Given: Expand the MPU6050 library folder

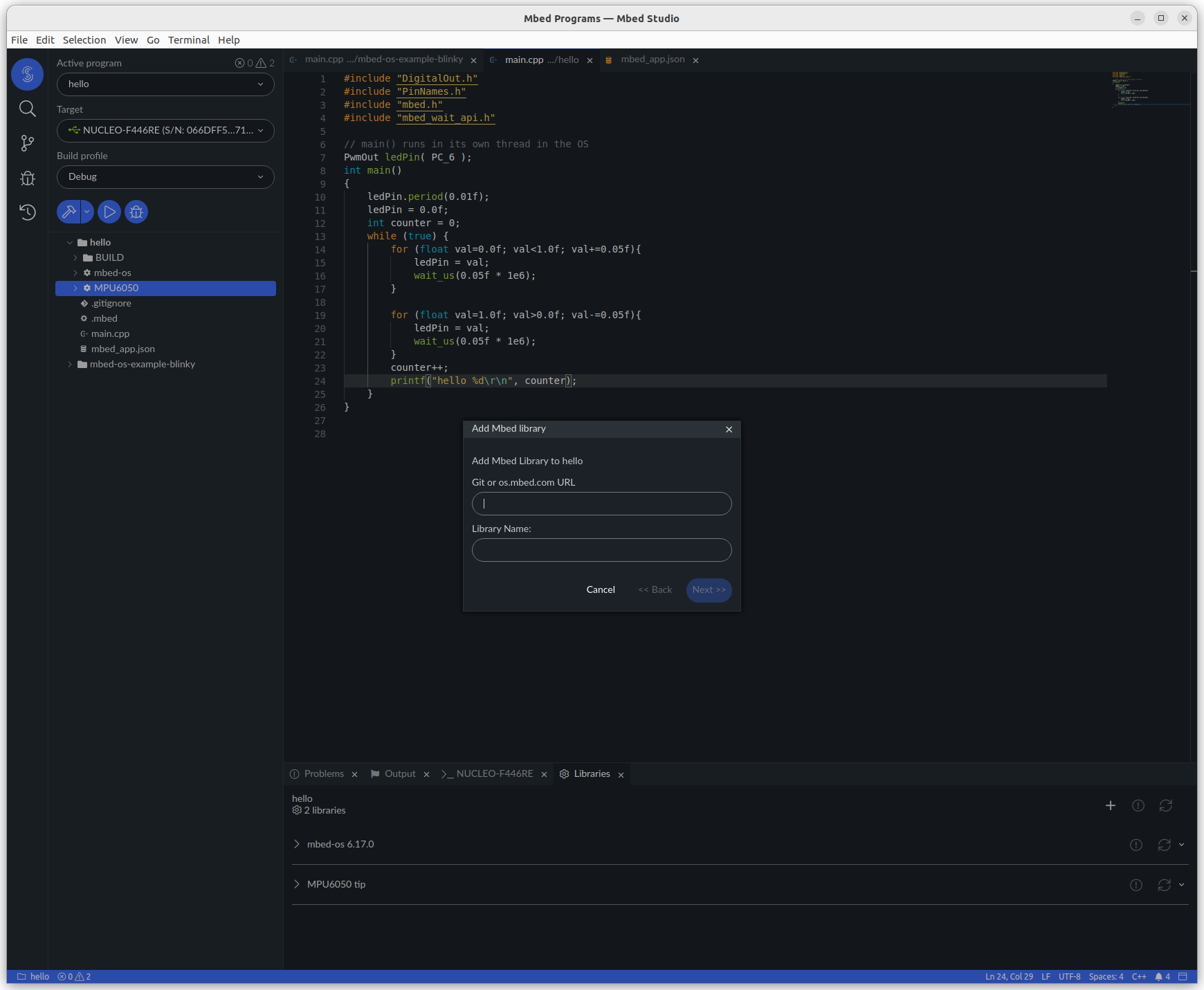Looking at the screenshot, I should point(75,288).
